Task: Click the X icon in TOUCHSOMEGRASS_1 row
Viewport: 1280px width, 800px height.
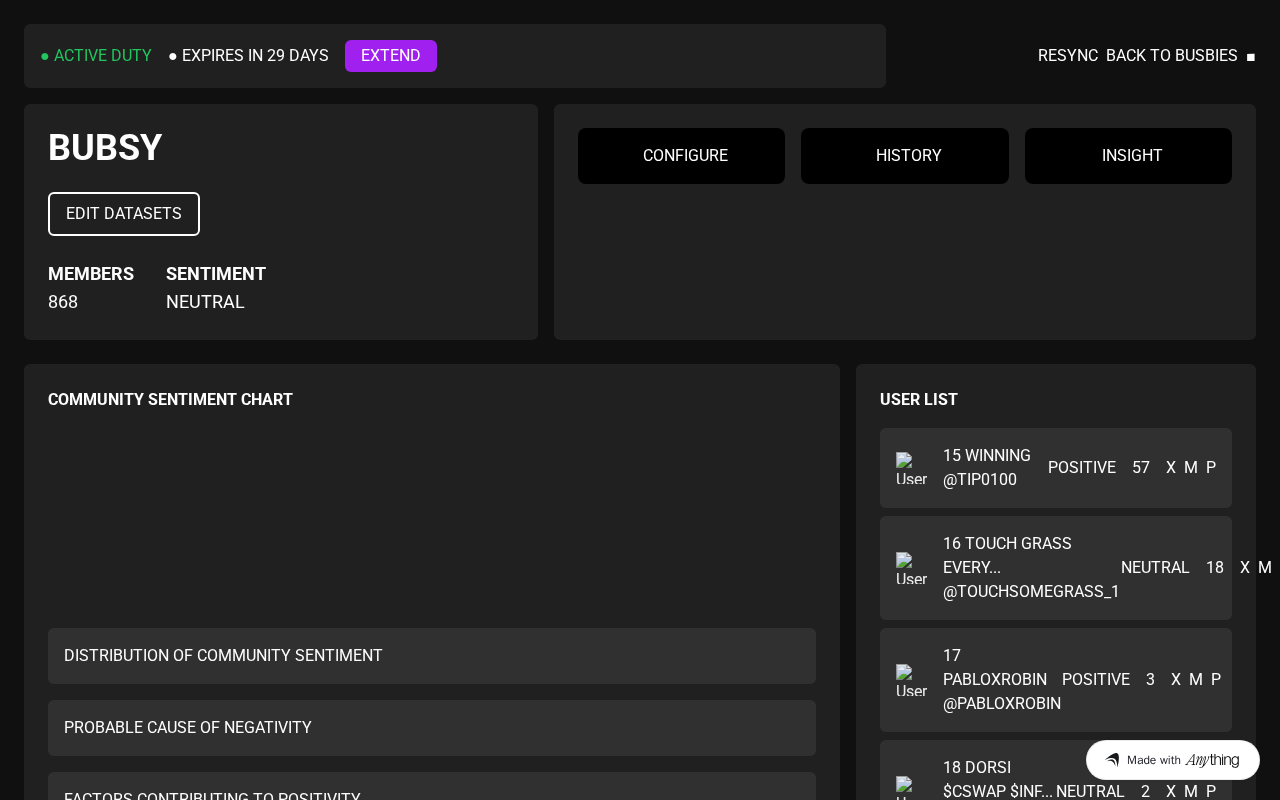Action: click(1245, 568)
